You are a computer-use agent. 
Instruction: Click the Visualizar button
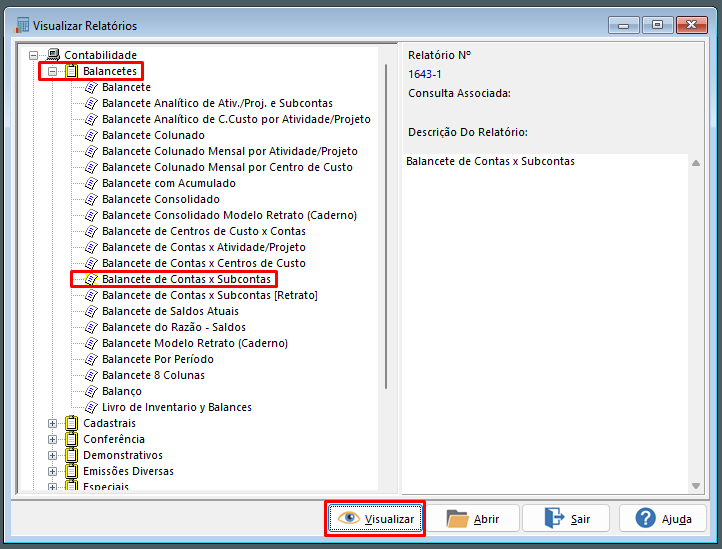point(375,519)
